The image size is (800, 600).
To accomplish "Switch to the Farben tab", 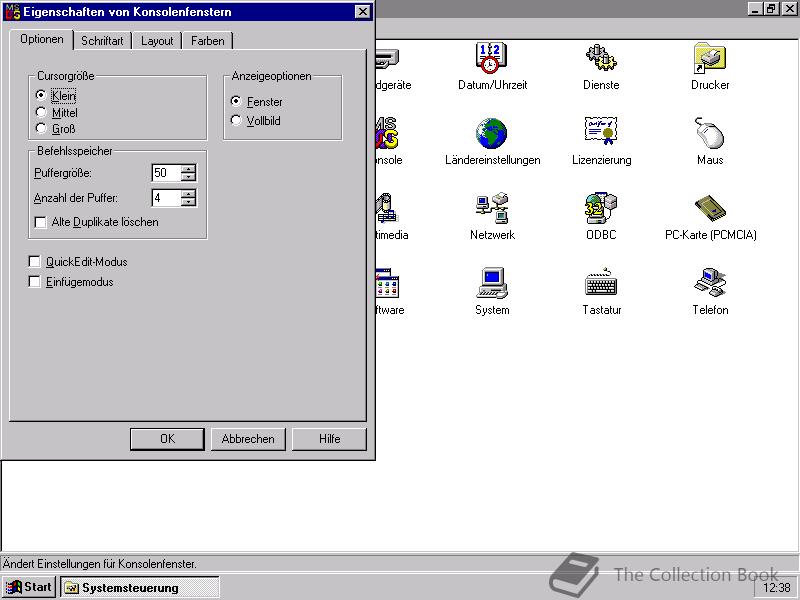I will click(x=208, y=41).
